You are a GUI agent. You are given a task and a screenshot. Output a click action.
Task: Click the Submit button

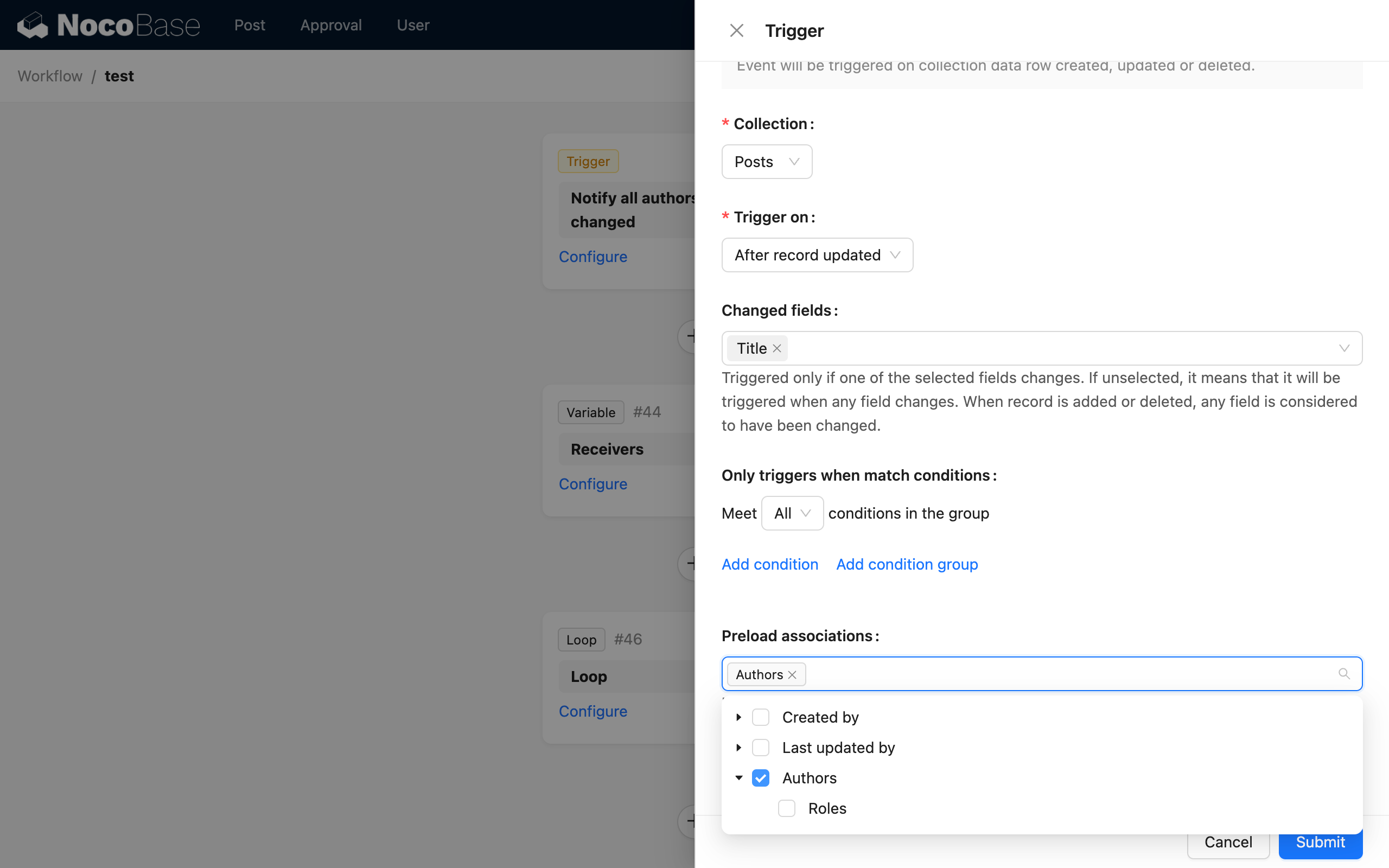(x=1320, y=842)
